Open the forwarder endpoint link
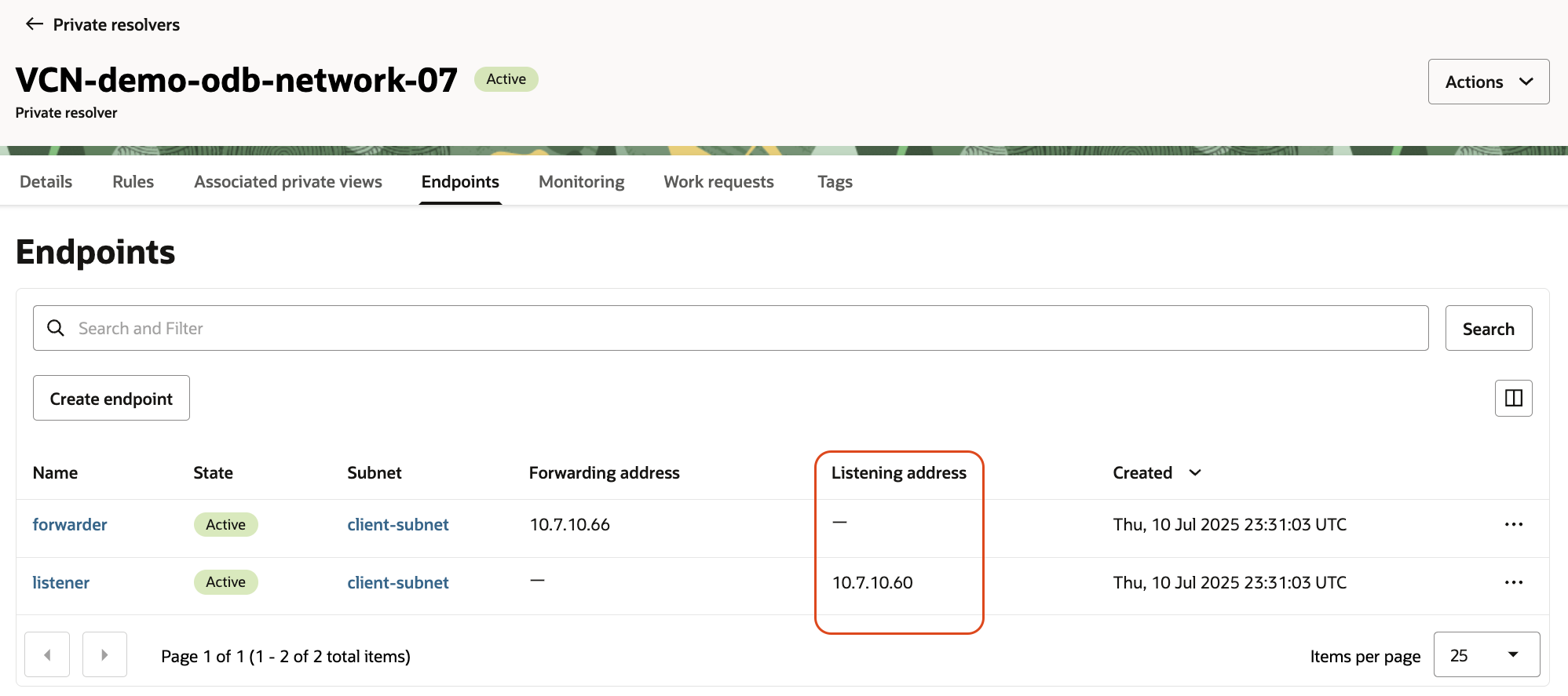The width and height of the screenshot is (1568, 696). pos(70,525)
